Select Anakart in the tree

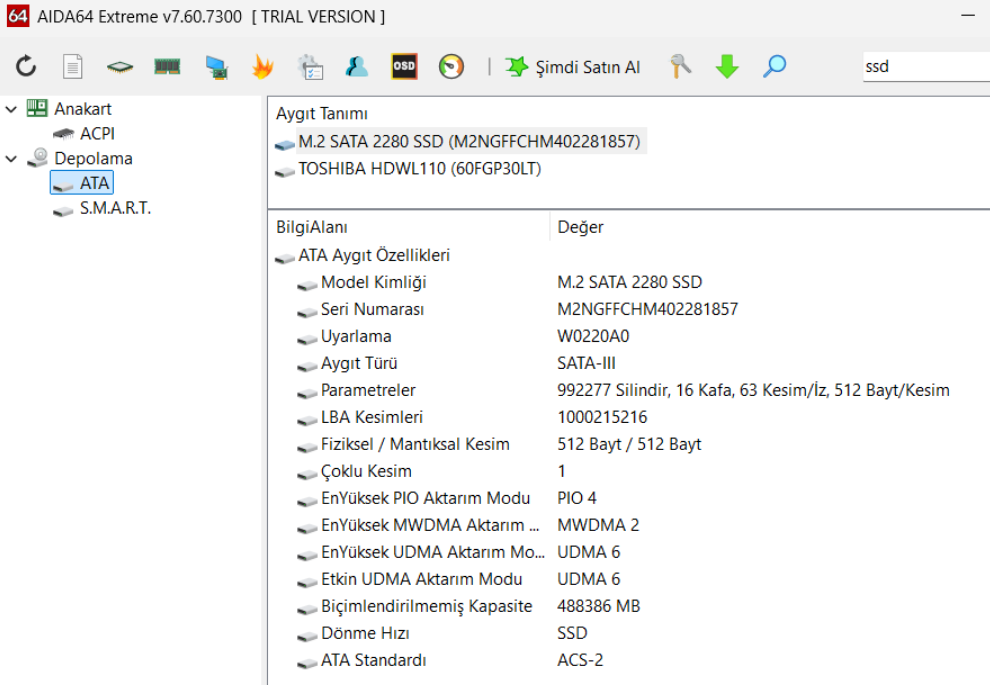[83, 109]
